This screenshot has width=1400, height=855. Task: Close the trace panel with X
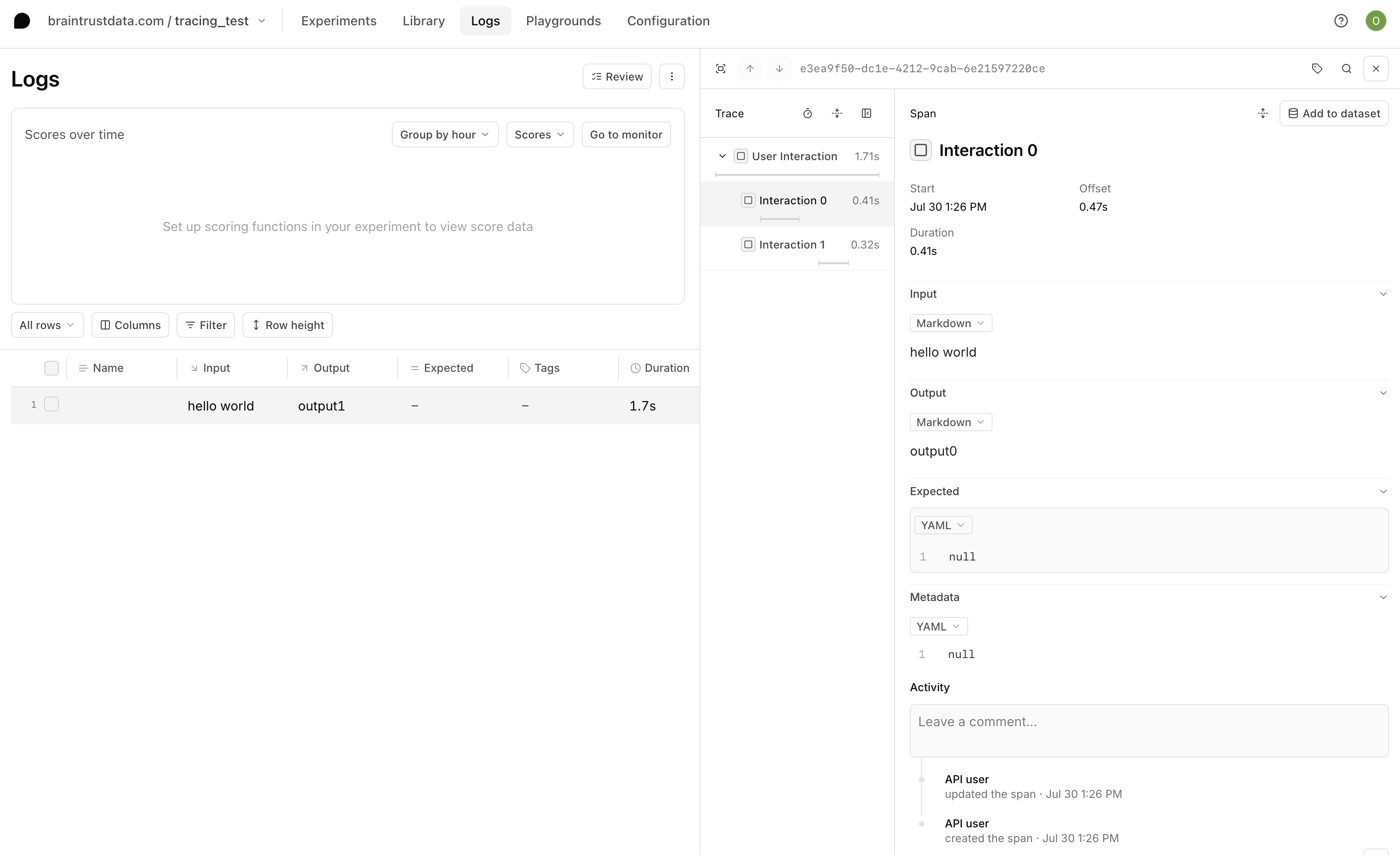[x=1376, y=69]
